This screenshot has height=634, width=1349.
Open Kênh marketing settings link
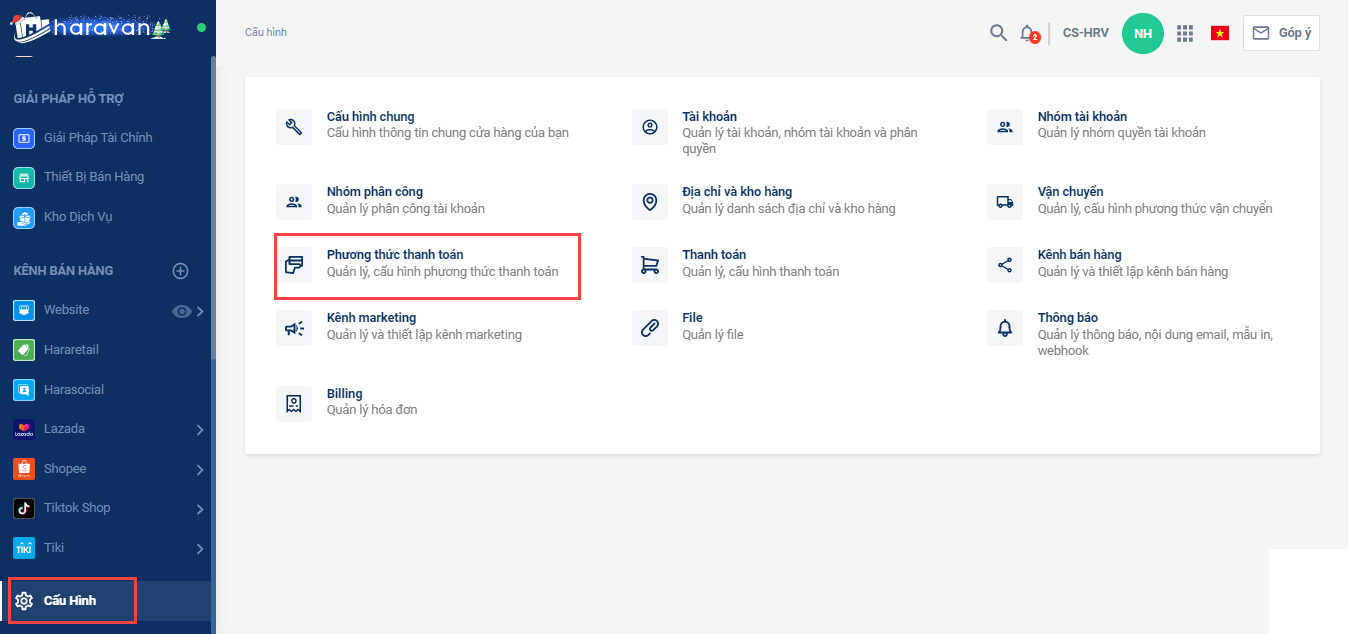(371, 318)
